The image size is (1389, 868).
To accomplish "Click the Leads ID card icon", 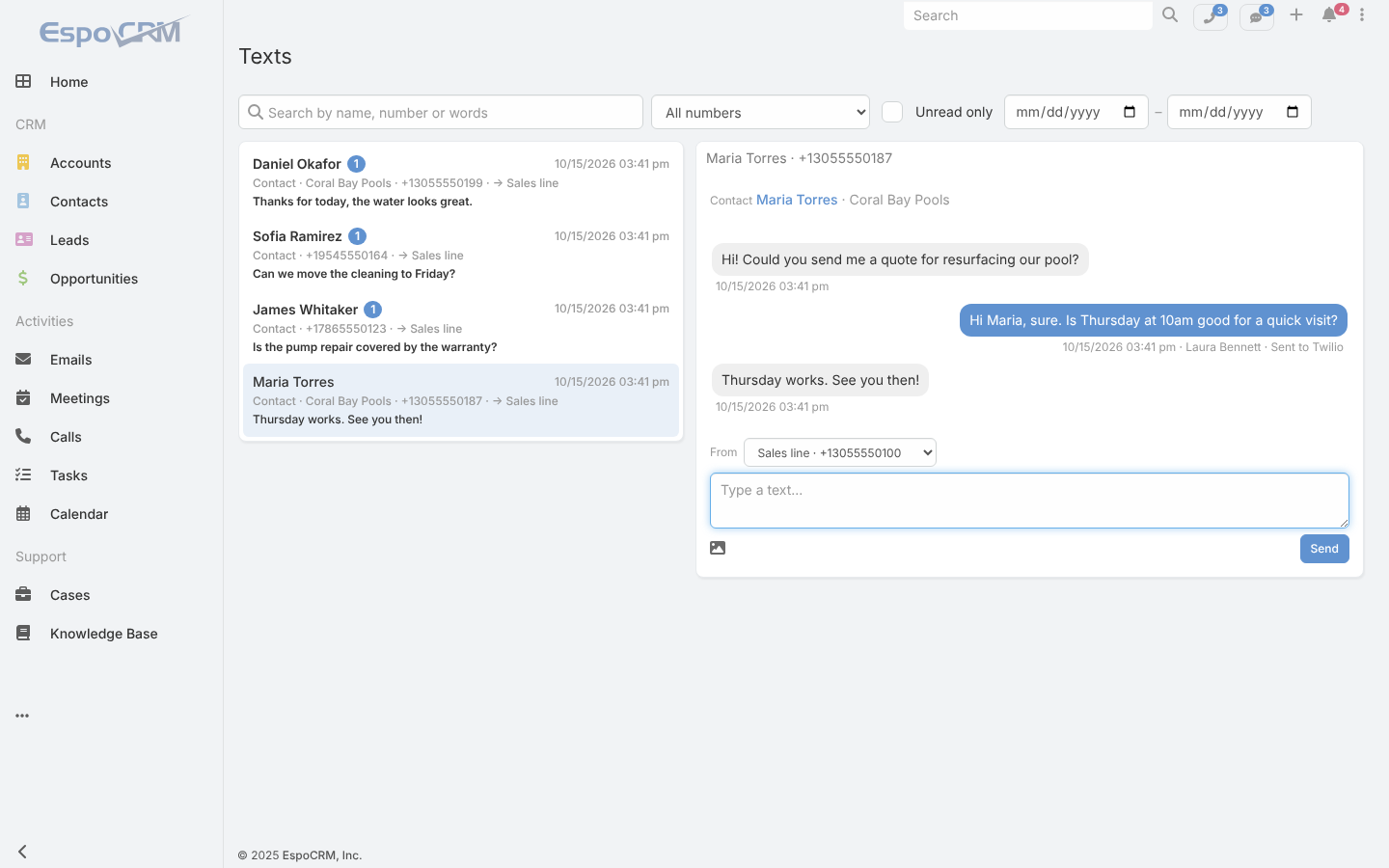I will tap(24, 239).
